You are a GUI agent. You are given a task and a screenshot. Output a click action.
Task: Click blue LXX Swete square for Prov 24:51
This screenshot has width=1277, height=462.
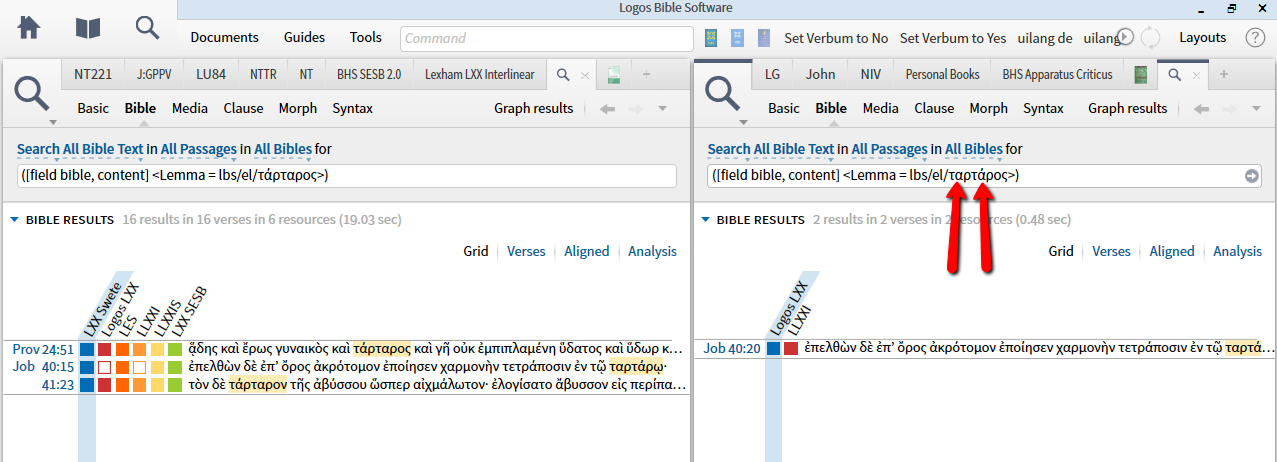(87, 350)
